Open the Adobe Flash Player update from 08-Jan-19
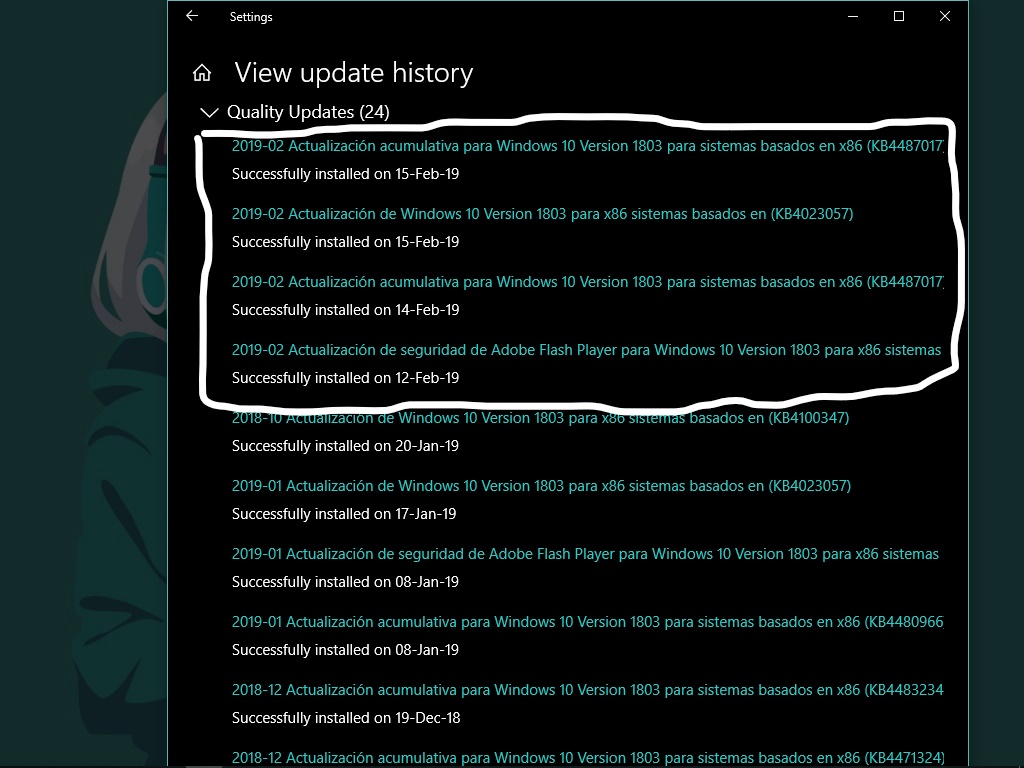 pyautogui.click(x=585, y=553)
